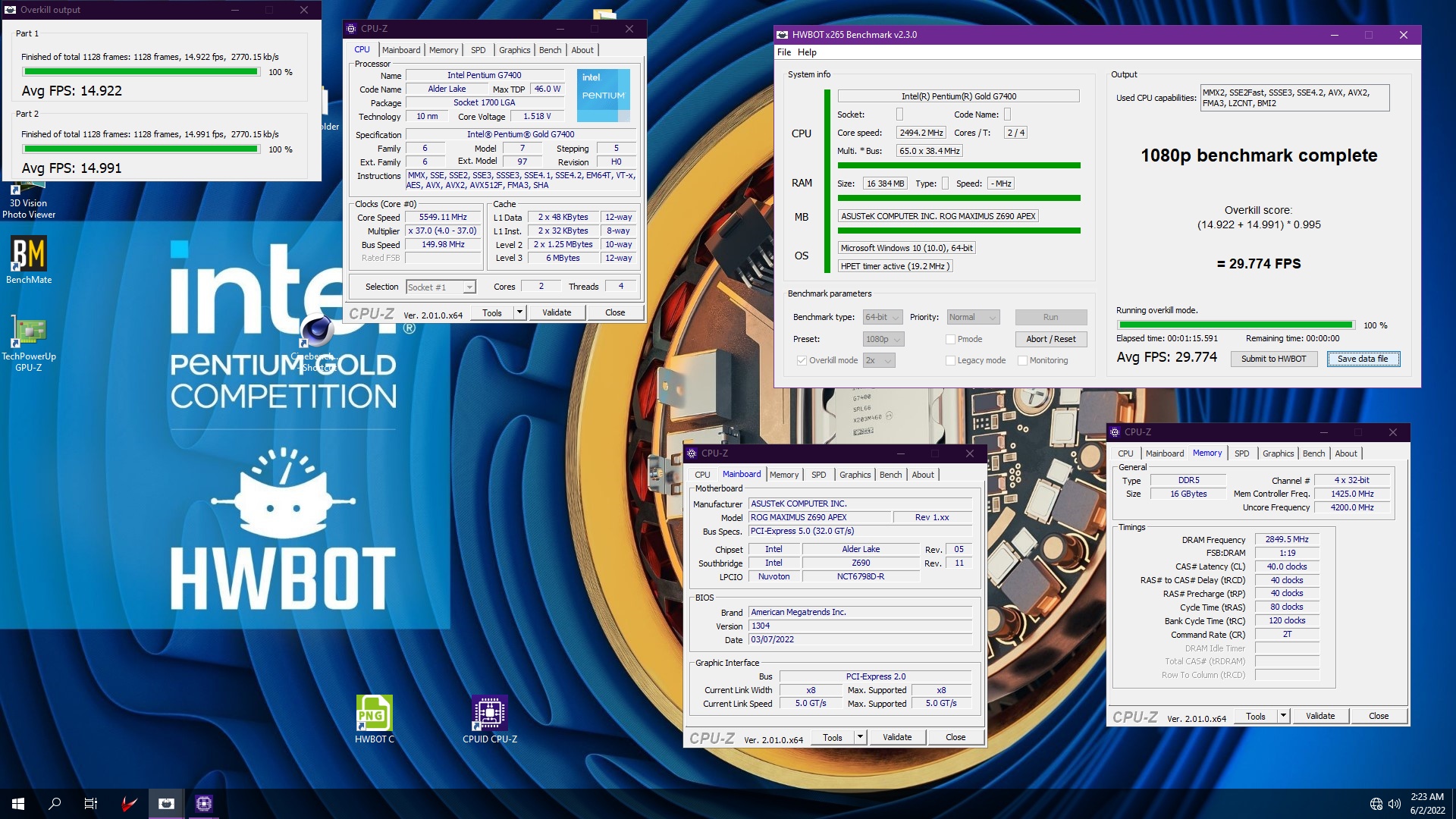Open the Benchmark type 64-bit dropdown

[883, 317]
